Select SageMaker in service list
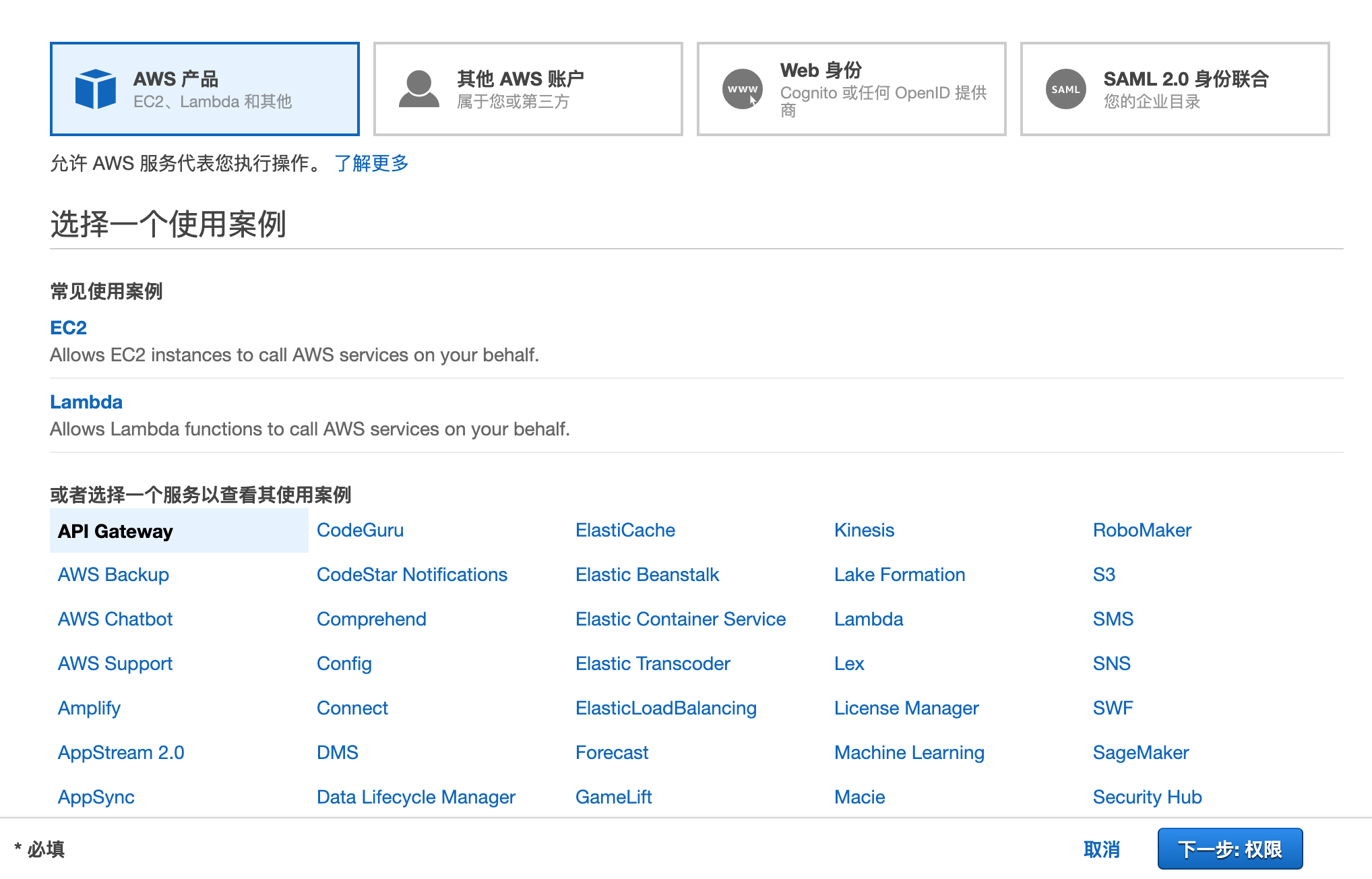Viewport: 1372px width, 879px height. click(x=1140, y=752)
